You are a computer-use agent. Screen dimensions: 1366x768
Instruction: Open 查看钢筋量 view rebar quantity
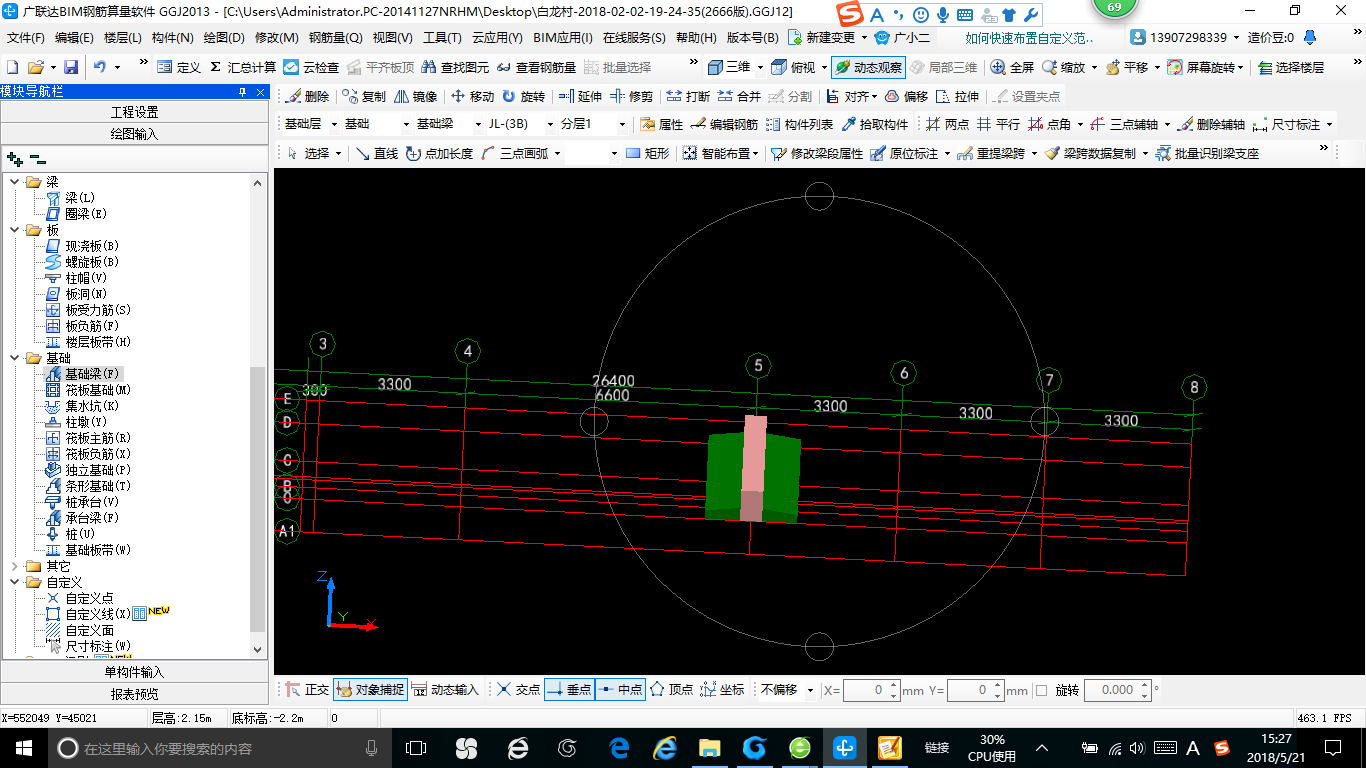[x=536, y=67]
